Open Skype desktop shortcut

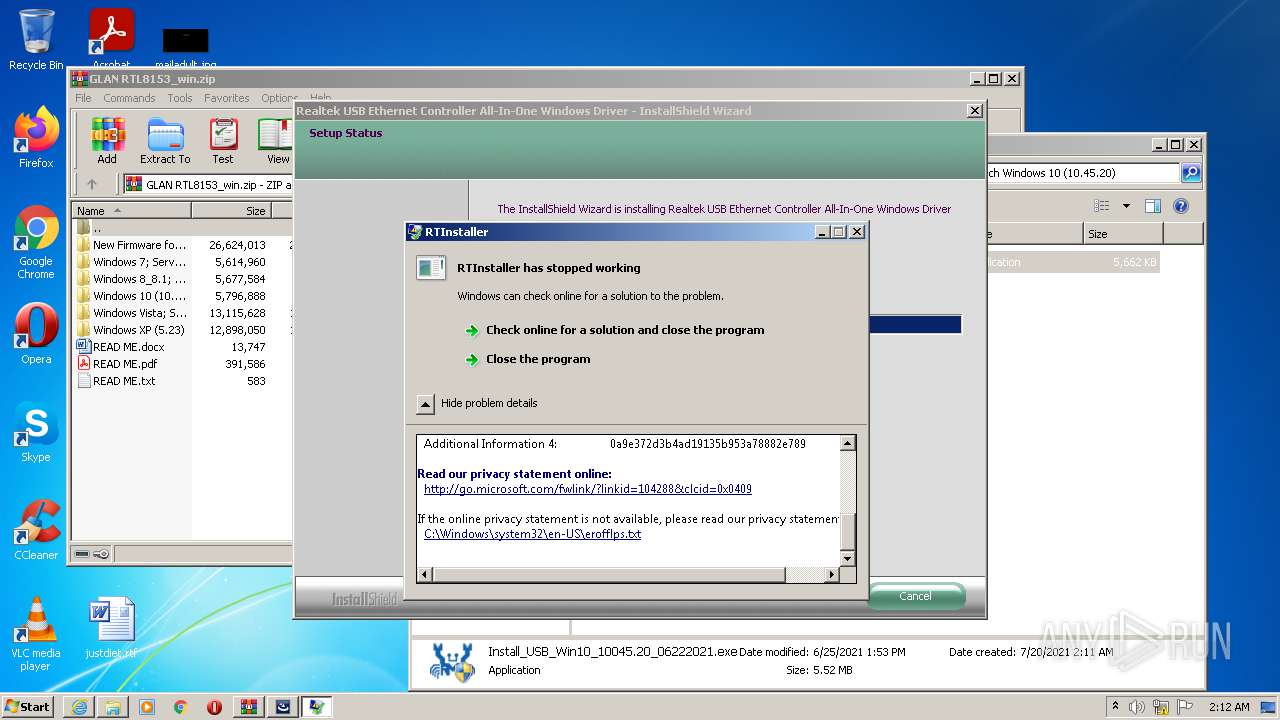(x=36, y=432)
